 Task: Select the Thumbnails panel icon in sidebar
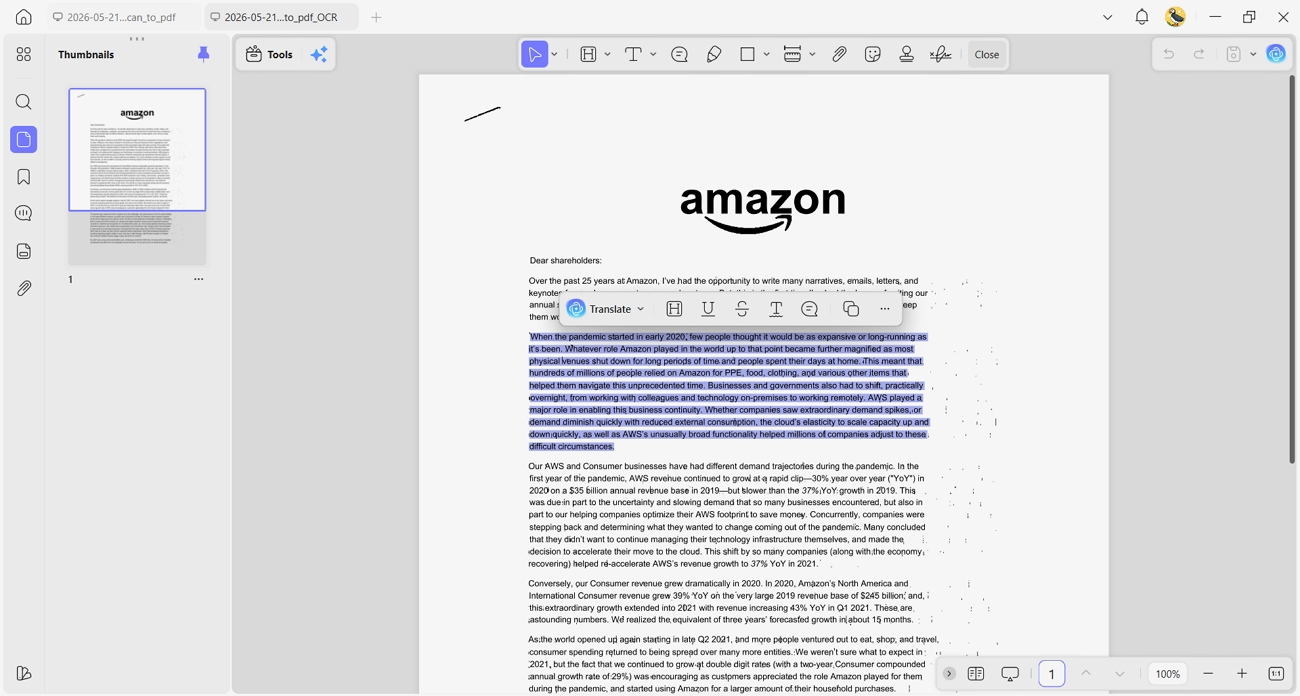[24, 139]
